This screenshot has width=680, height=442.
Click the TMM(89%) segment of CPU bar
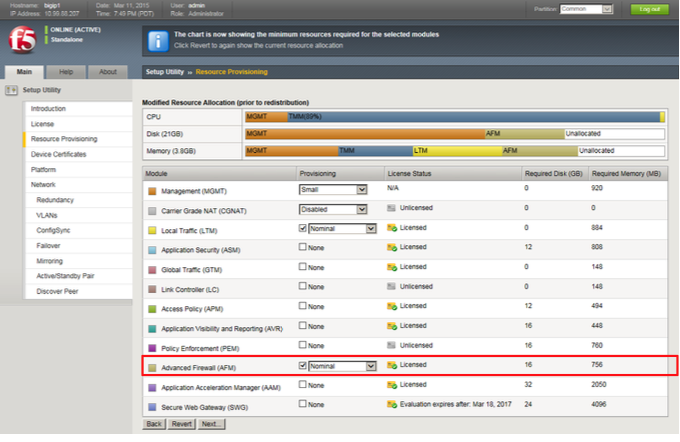point(474,117)
